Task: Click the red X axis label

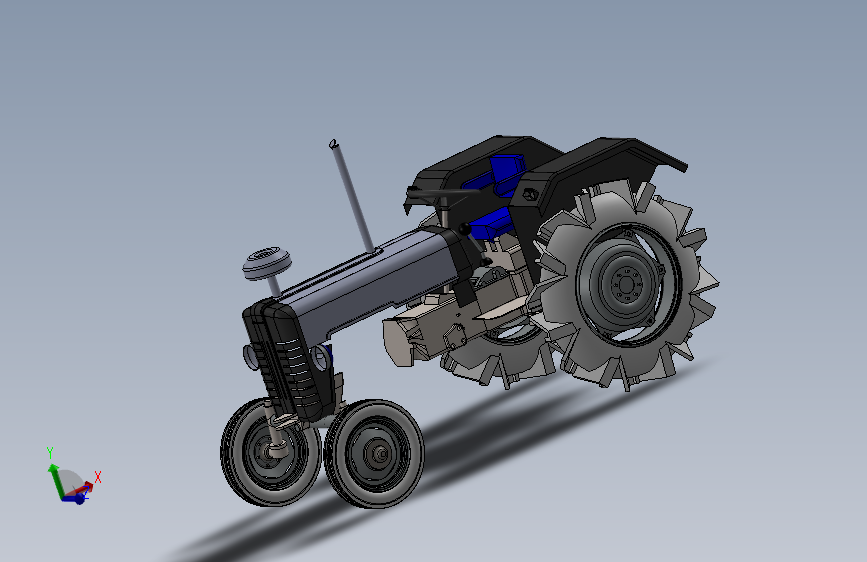Action: point(98,477)
